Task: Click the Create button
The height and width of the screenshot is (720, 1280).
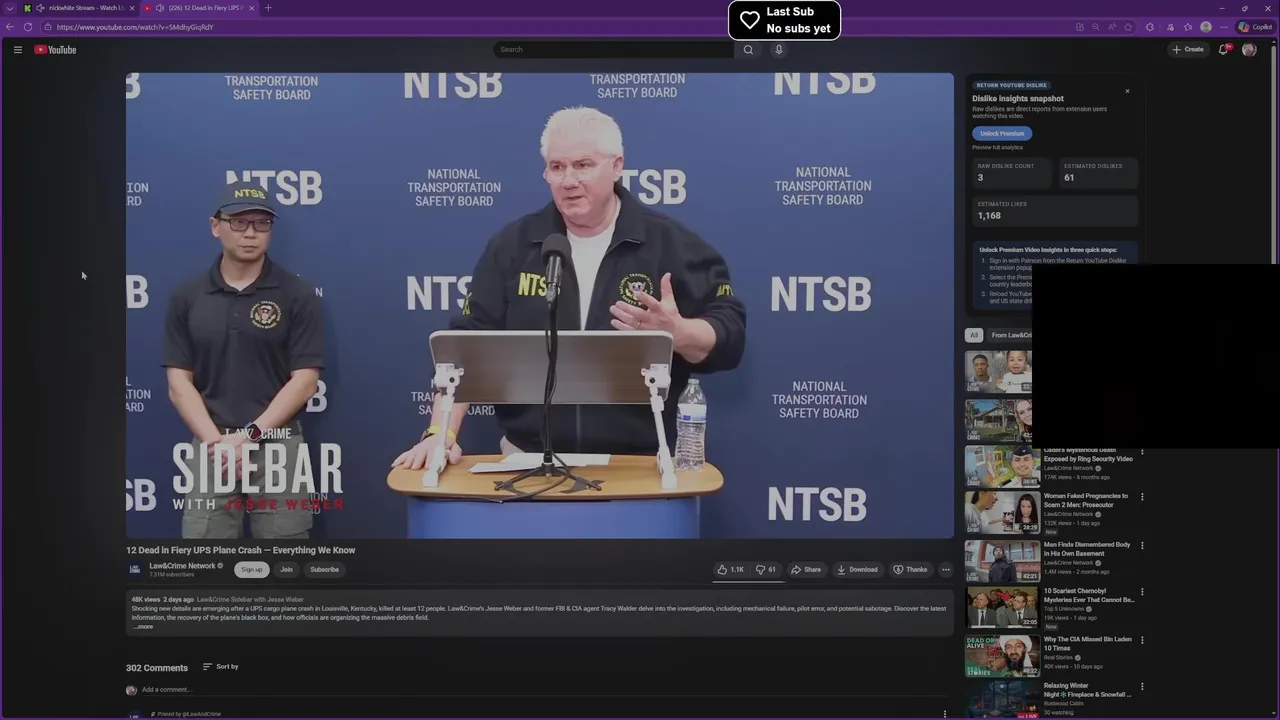Action: coord(1188,49)
